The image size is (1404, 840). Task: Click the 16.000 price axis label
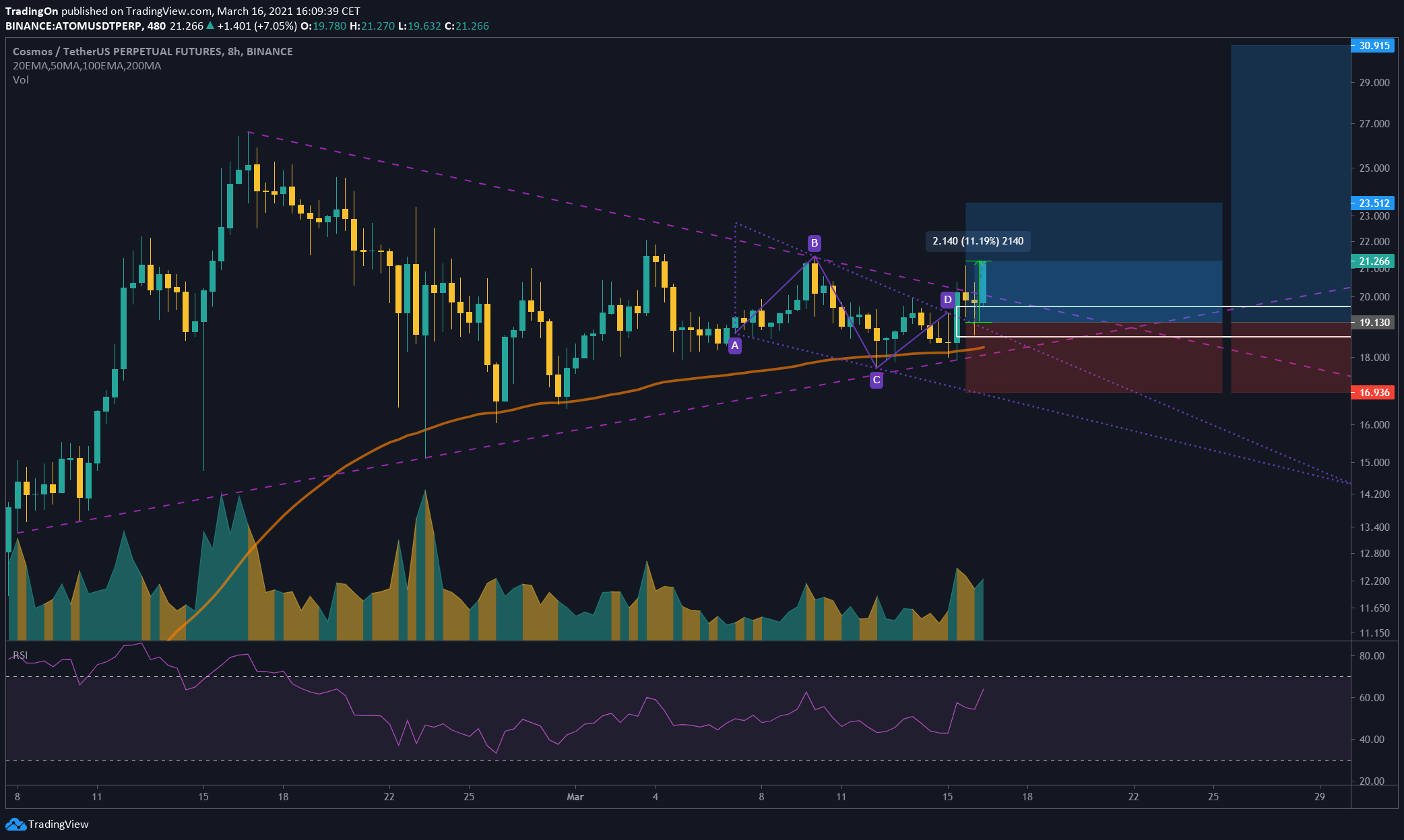point(1374,424)
